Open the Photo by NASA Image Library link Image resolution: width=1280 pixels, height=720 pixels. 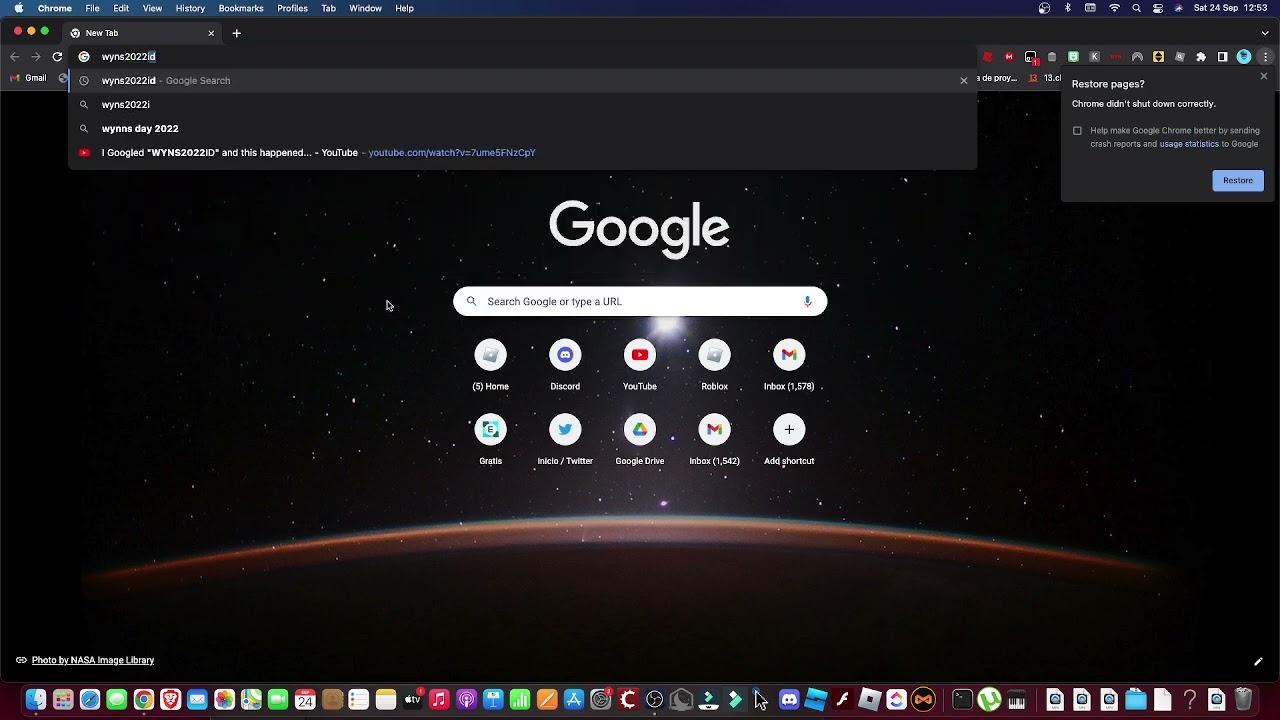[x=93, y=660]
